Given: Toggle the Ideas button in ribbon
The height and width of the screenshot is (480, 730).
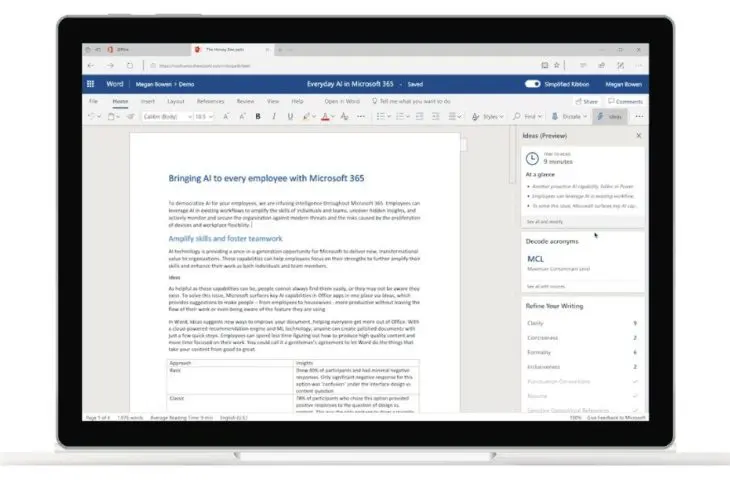Looking at the screenshot, I should 610,116.
